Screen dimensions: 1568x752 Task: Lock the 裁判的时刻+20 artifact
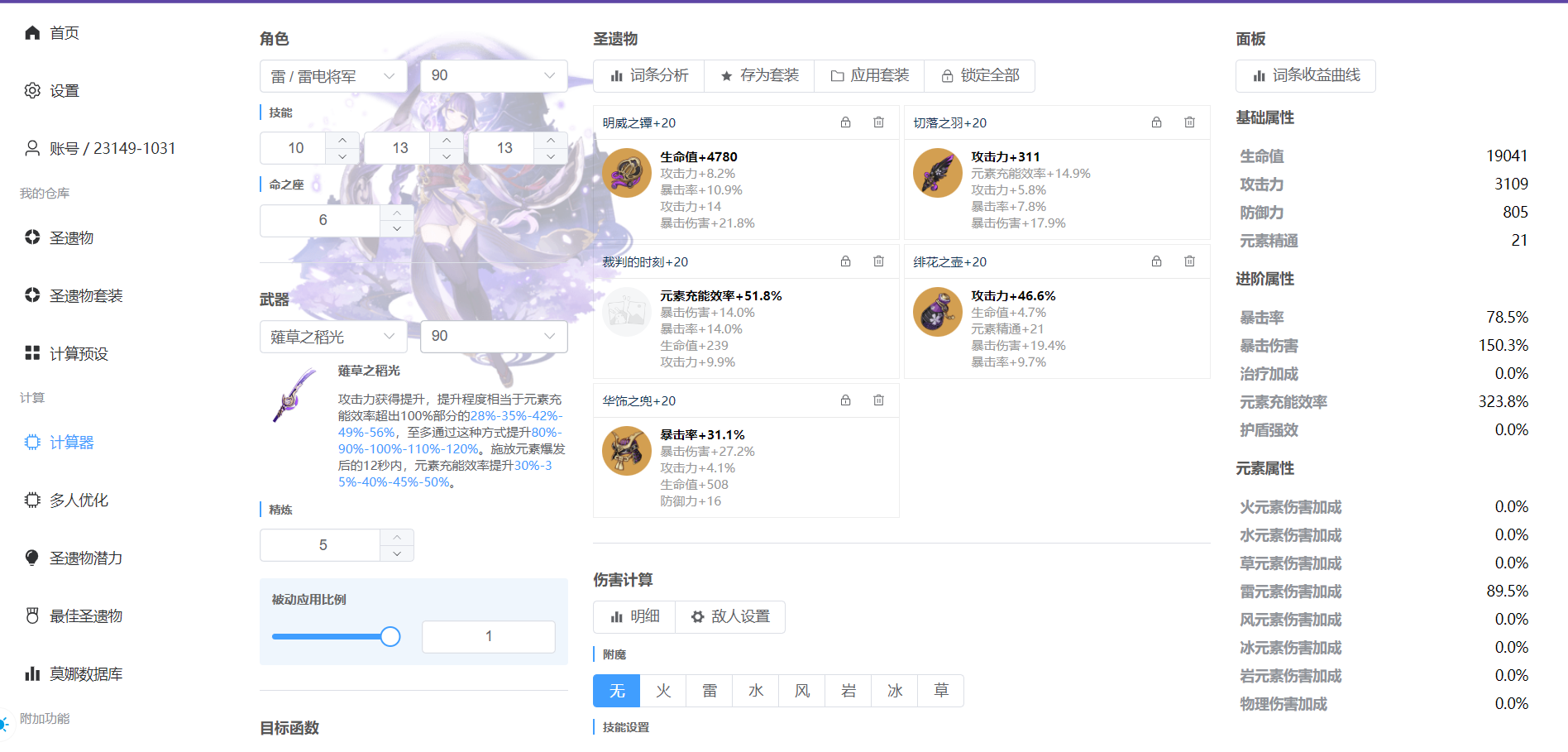click(x=845, y=261)
